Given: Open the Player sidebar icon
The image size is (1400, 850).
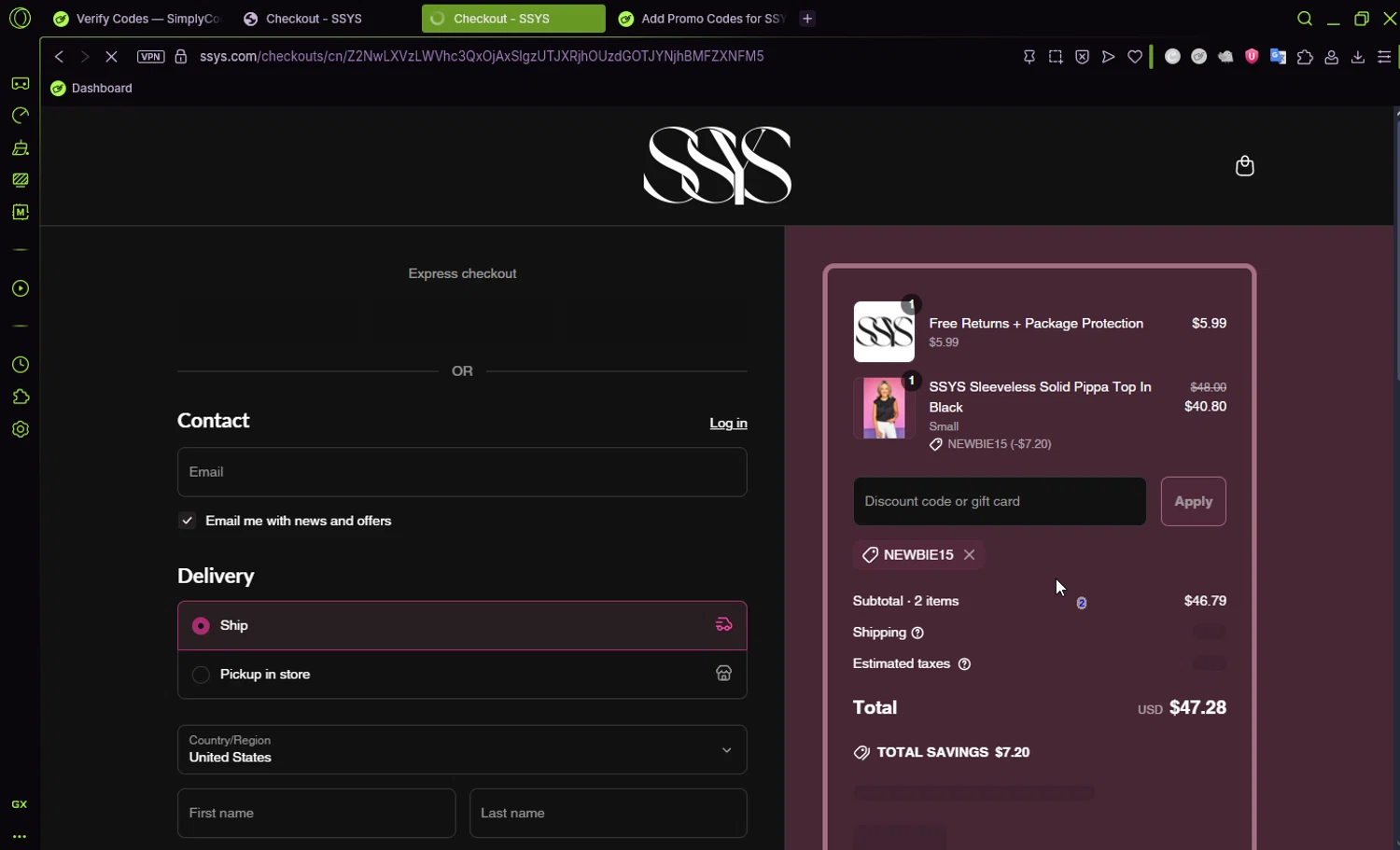Looking at the screenshot, I should (21, 289).
